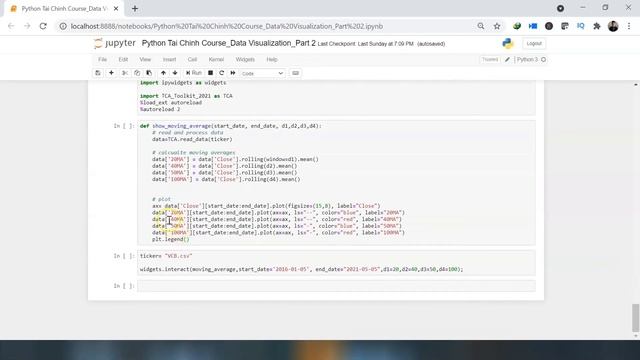640x360 pixels.
Task: Close the Python Tai Chinh Course tab
Action: [x=116, y=9]
